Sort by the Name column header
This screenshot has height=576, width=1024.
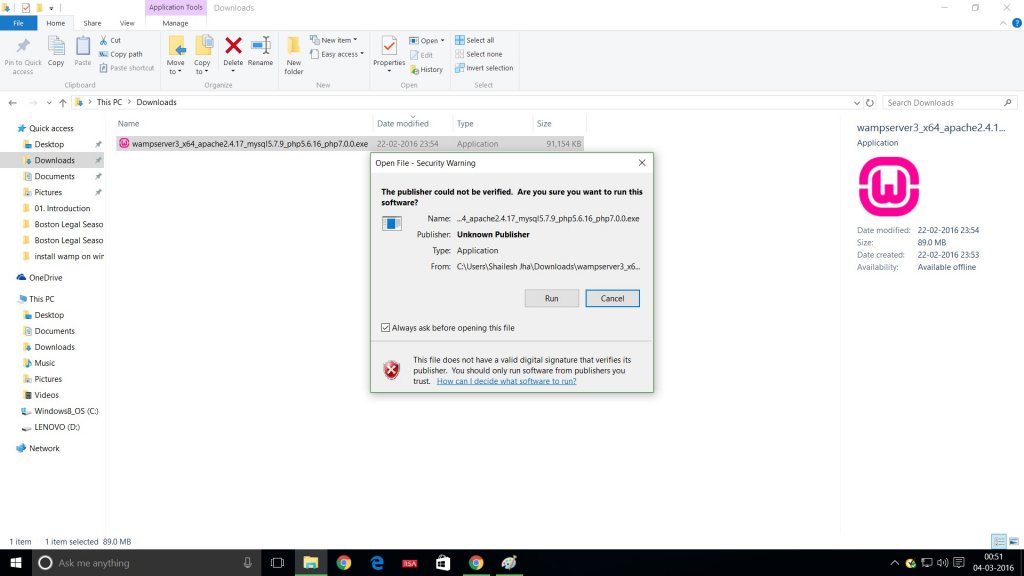click(x=129, y=123)
